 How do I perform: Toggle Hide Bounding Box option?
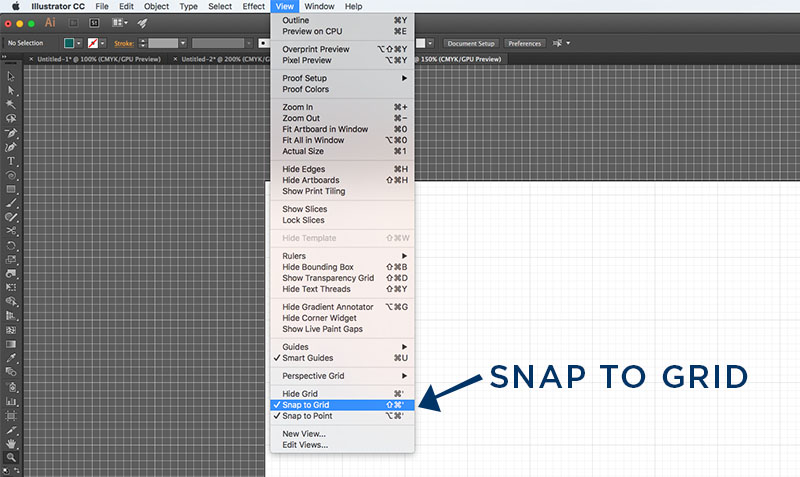click(x=342, y=267)
